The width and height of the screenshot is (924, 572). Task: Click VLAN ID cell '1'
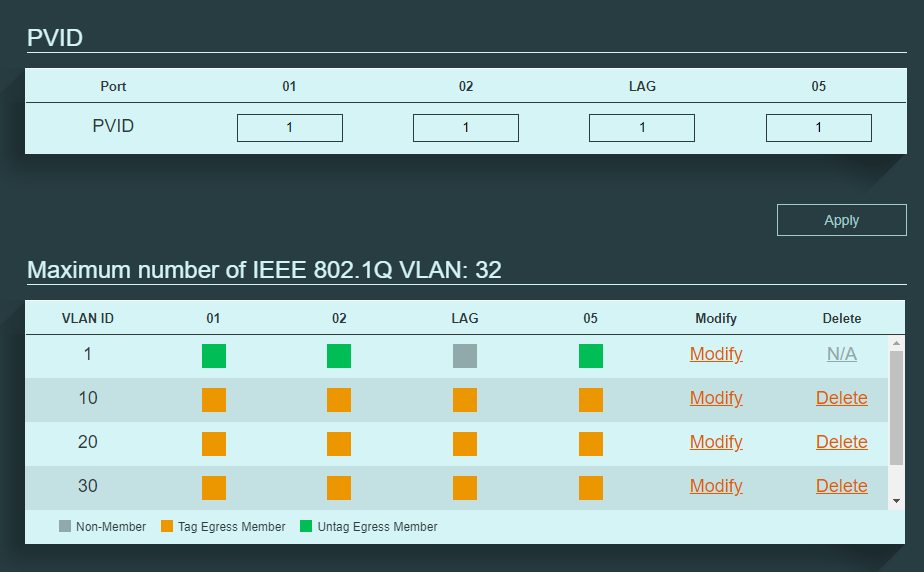point(88,354)
